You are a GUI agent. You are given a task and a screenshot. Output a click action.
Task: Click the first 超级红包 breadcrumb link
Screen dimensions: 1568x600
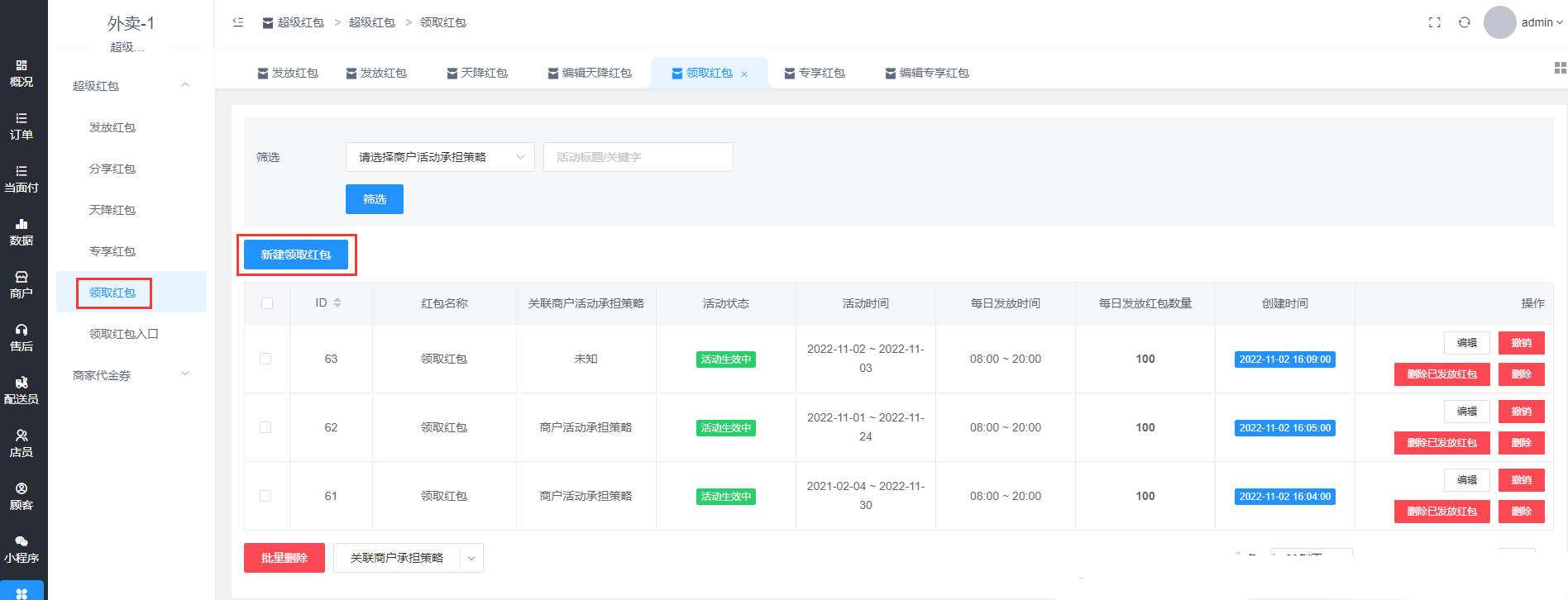tap(294, 22)
